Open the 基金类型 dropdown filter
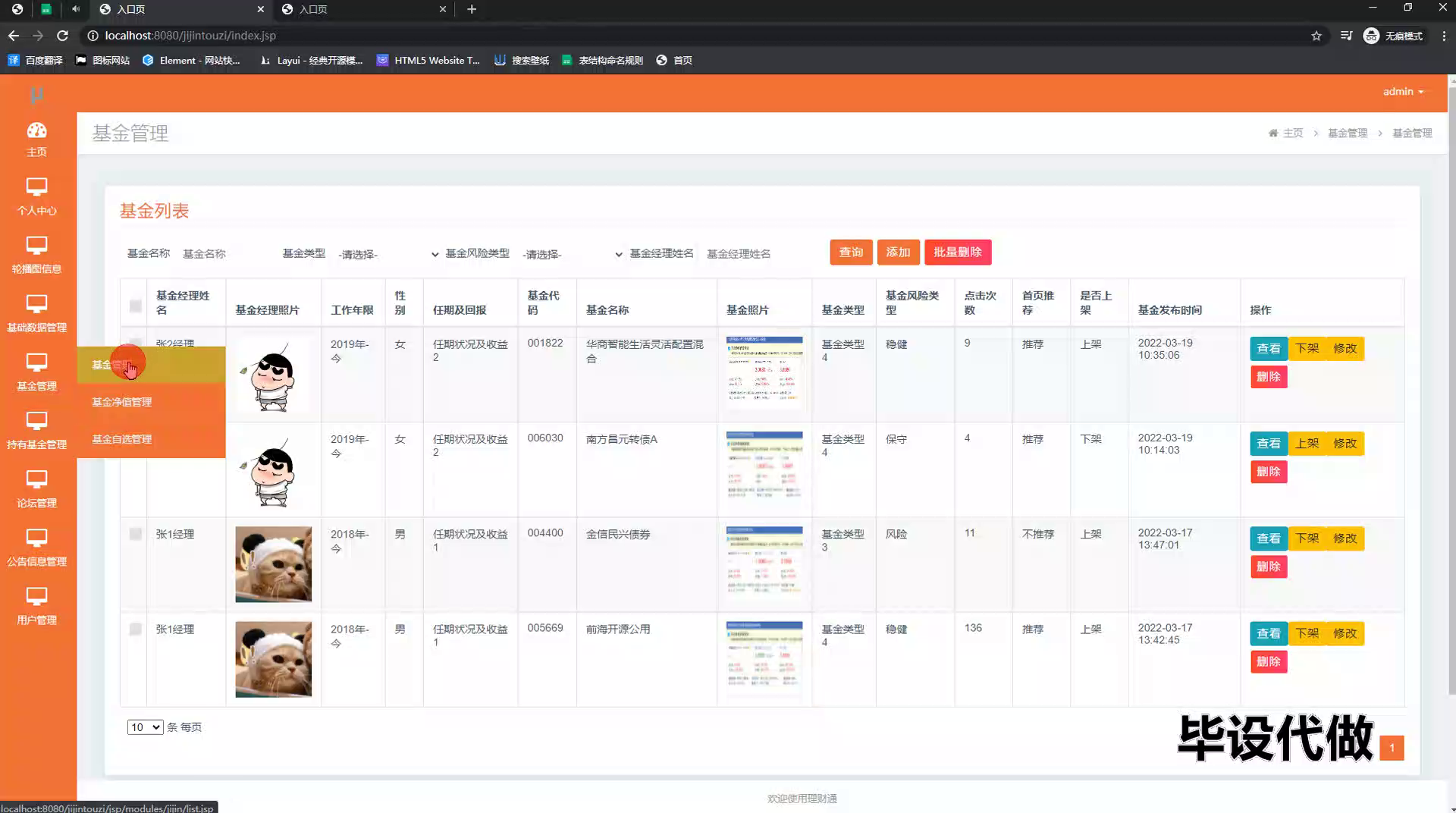Screen dimensions: 1456x813 pos(387,254)
